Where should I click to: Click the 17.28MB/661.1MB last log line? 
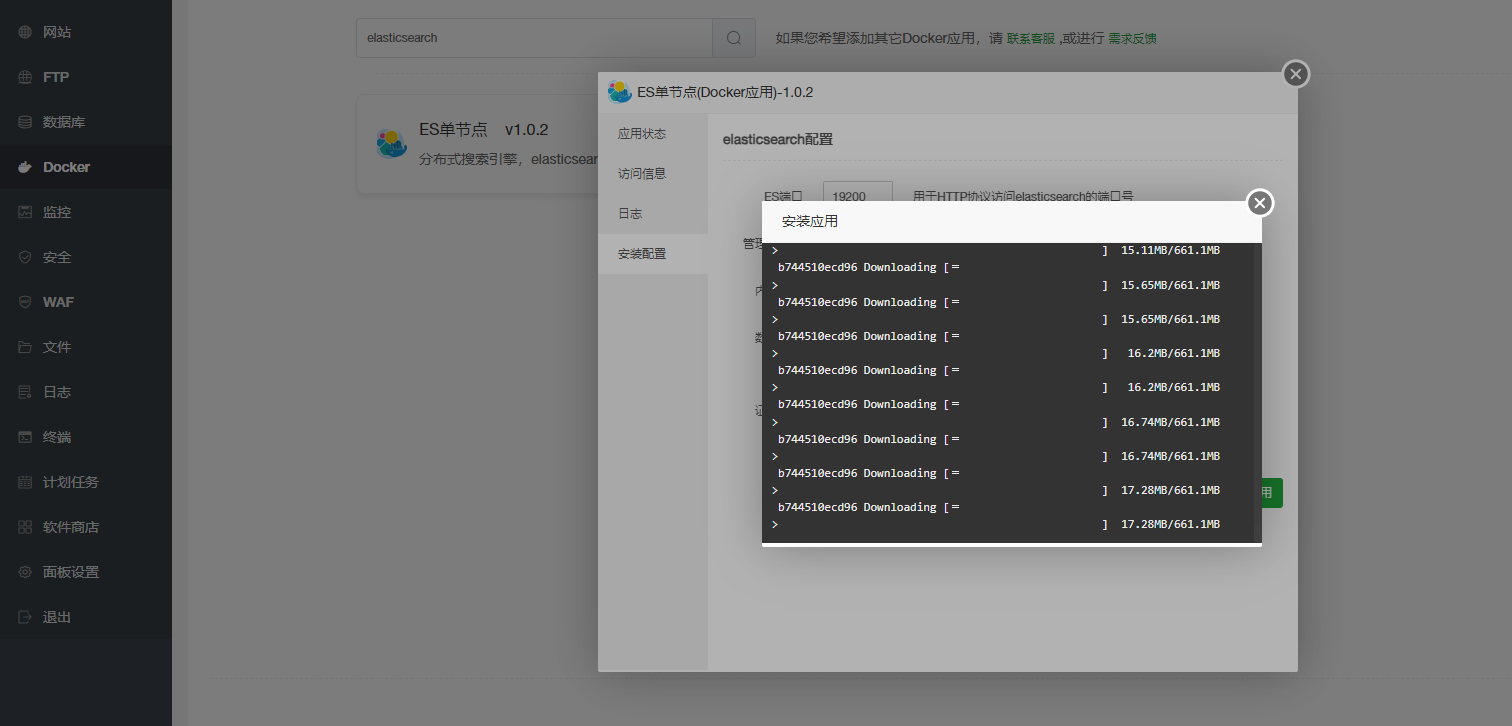(x=1170, y=524)
